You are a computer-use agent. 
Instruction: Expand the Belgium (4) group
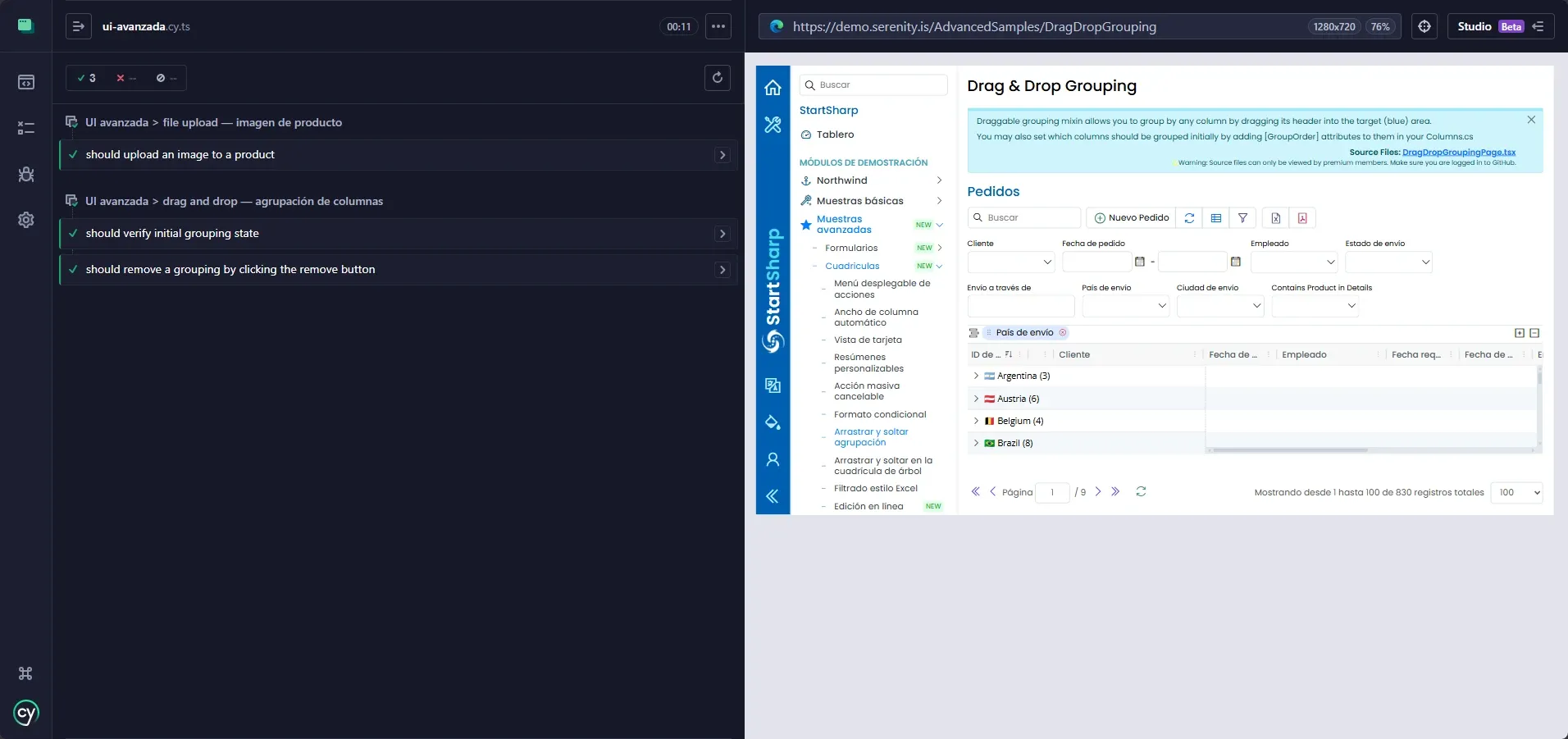point(976,421)
